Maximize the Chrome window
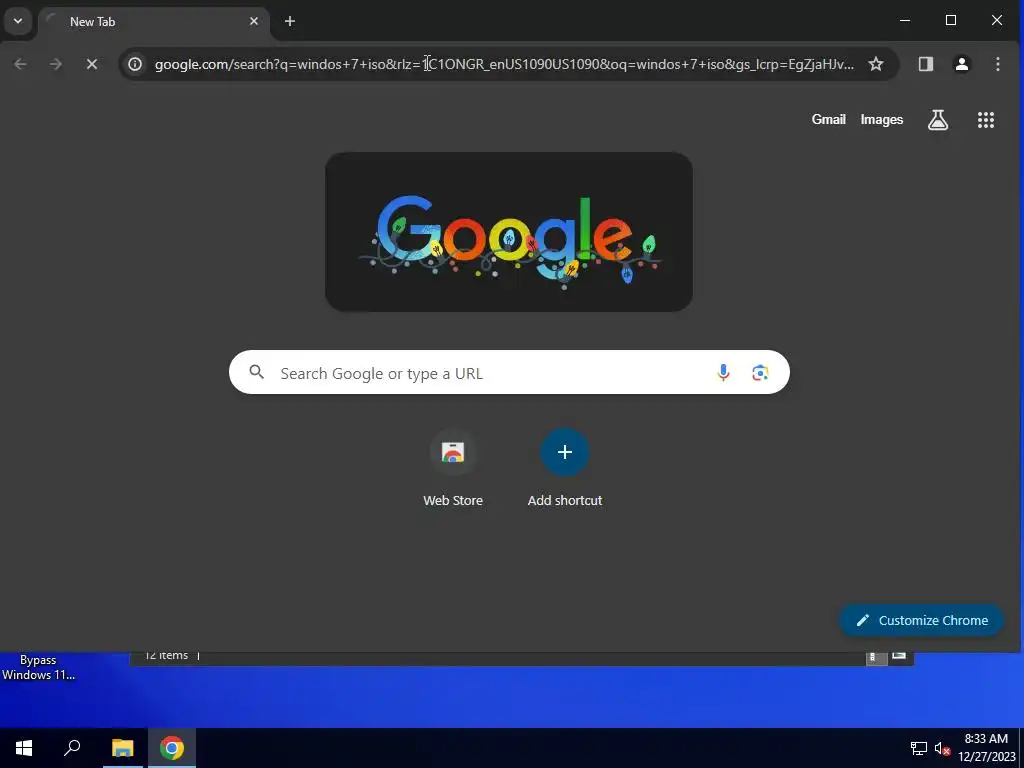This screenshot has width=1024, height=768. coord(951,21)
